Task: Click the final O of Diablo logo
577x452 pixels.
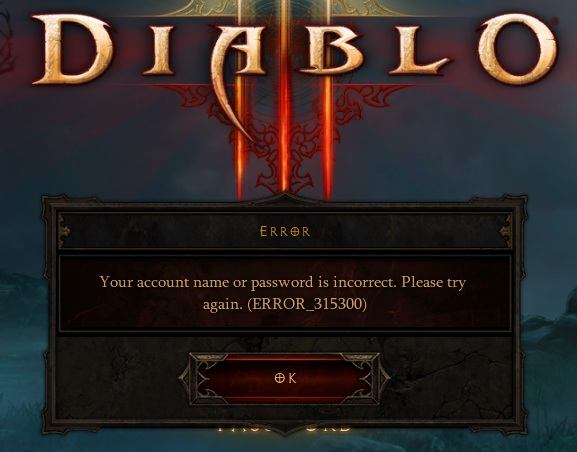Action: pyautogui.click(x=518, y=50)
